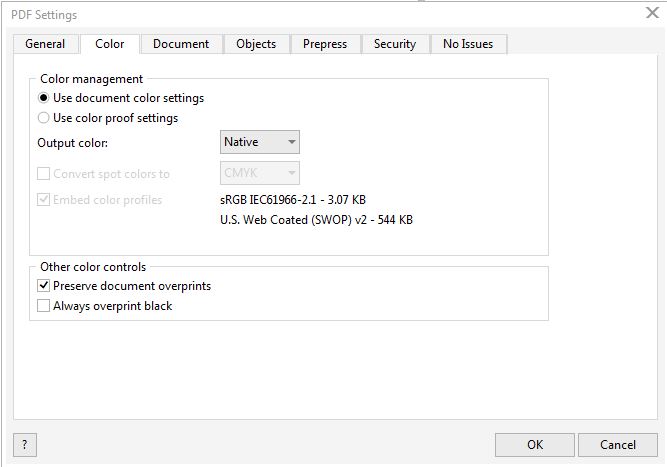Switch to the General tab
The height and width of the screenshot is (467, 667).
coord(45,44)
